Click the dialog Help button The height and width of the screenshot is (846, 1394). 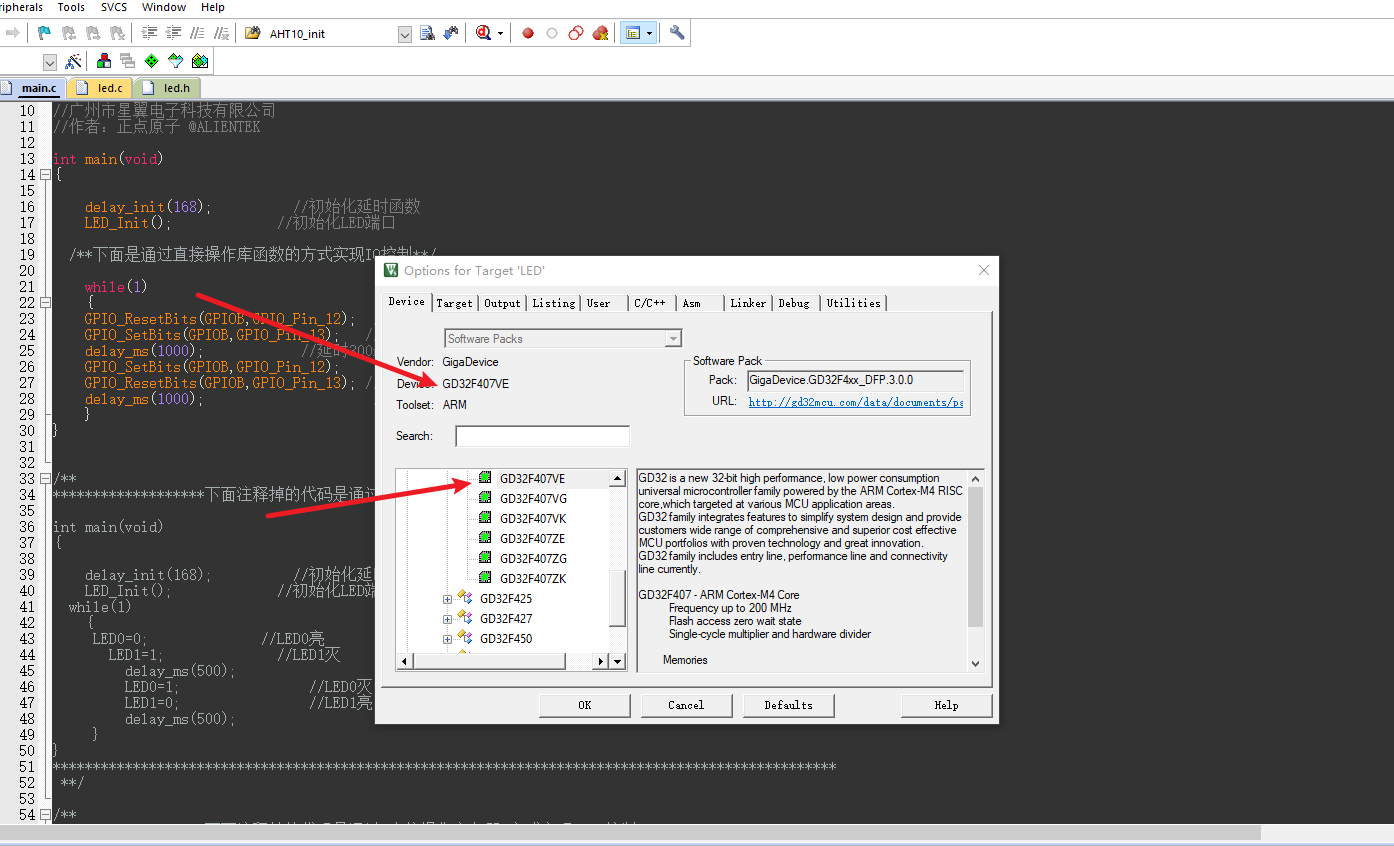point(946,705)
